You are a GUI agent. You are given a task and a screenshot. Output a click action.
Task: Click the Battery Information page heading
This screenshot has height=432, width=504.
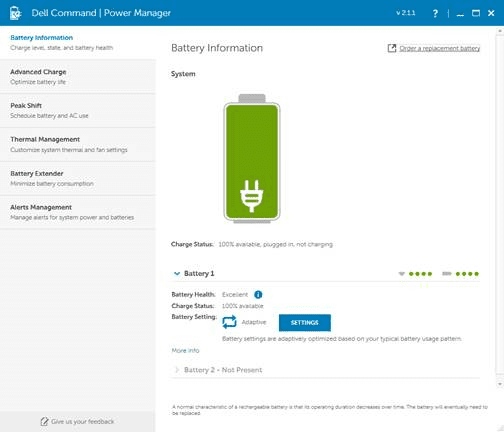(217, 48)
